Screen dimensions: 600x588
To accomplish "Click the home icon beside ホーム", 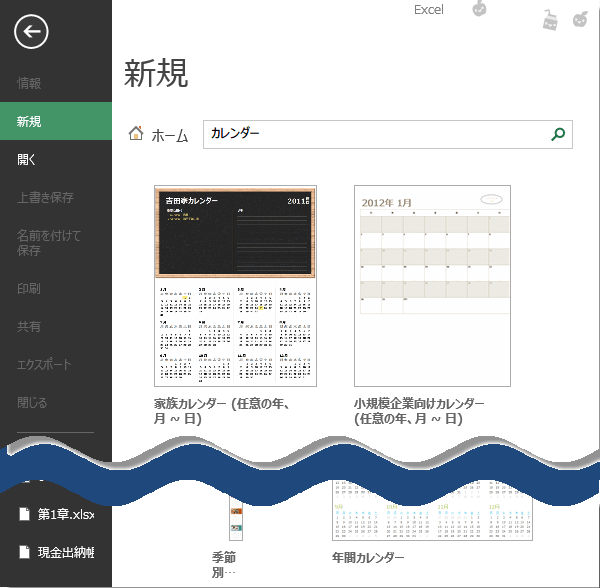I will pyautogui.click(x=136, y=133).
